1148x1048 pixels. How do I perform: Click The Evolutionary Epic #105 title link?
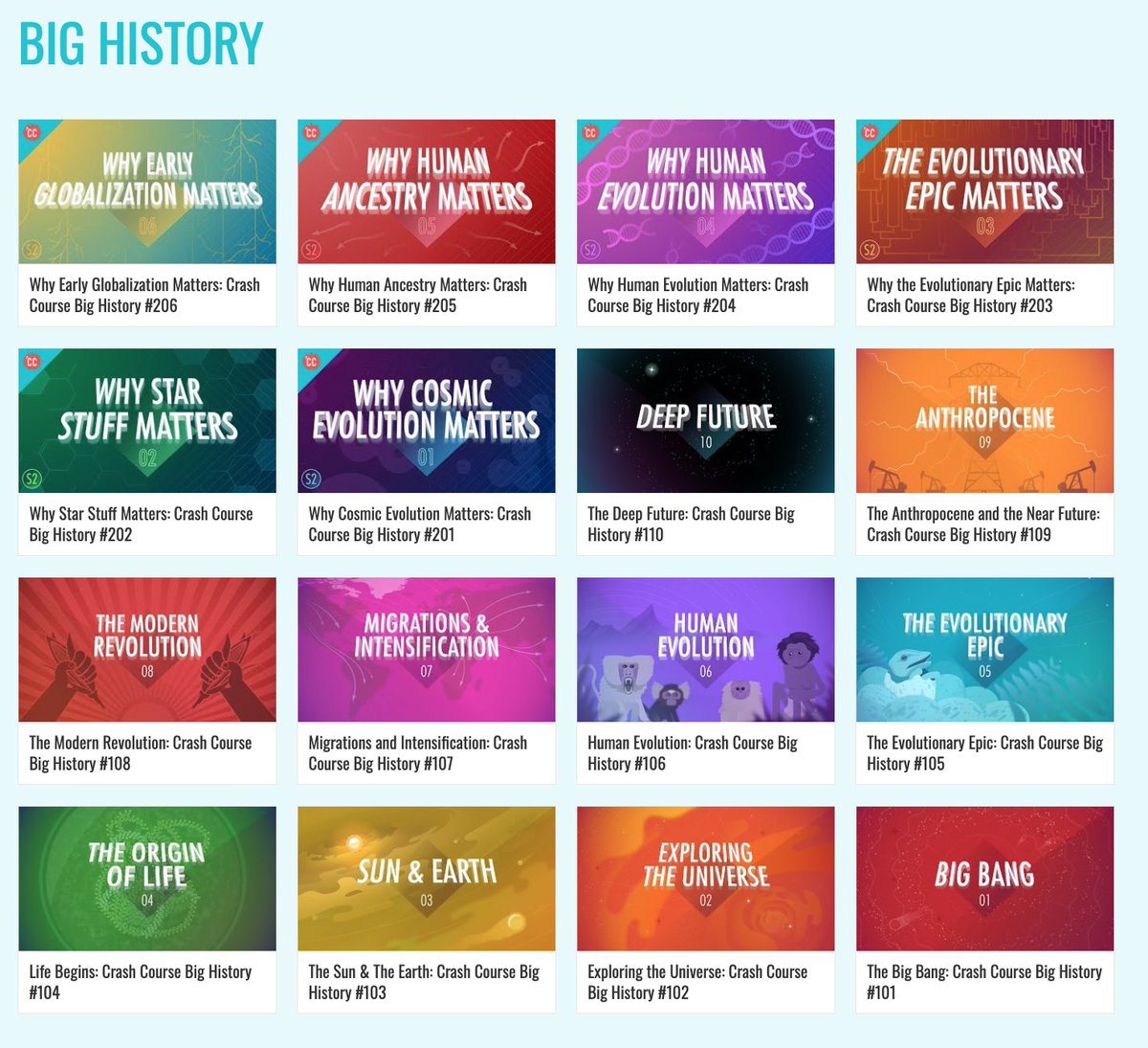tap(985, 753)
